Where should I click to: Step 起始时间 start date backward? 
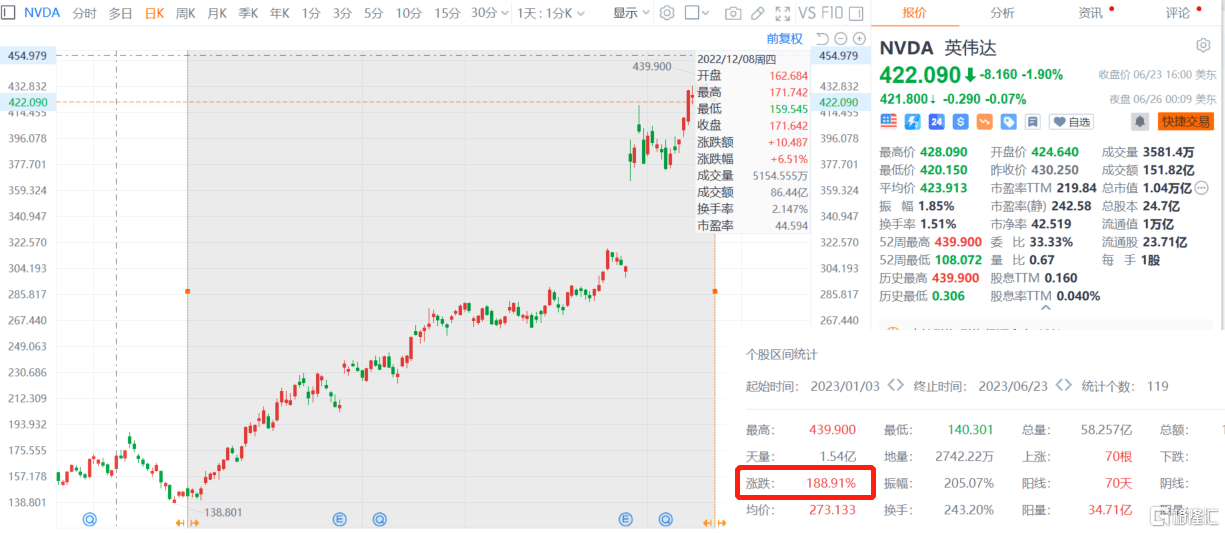889,385
